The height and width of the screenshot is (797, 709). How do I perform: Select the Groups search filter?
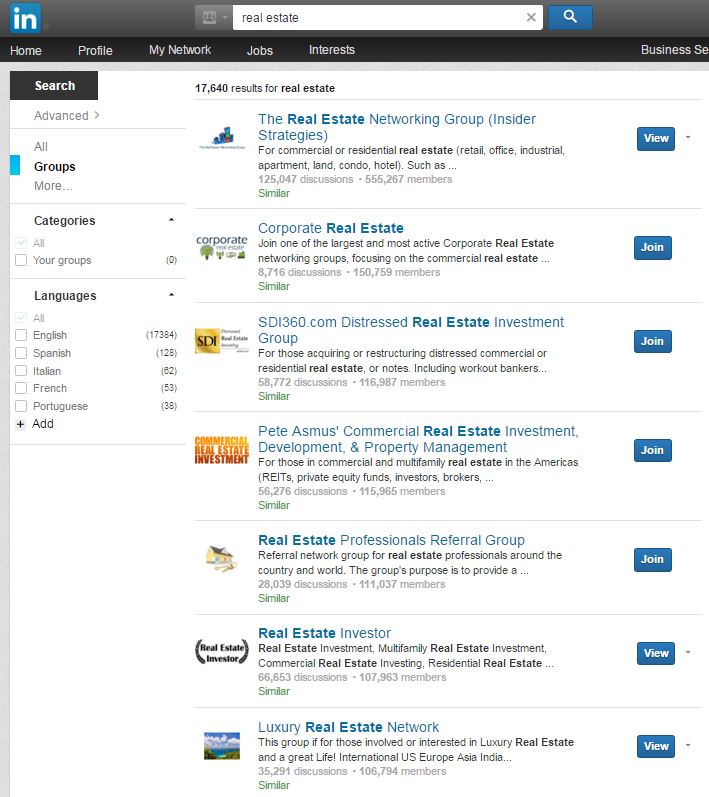click(x=54, y=167)
